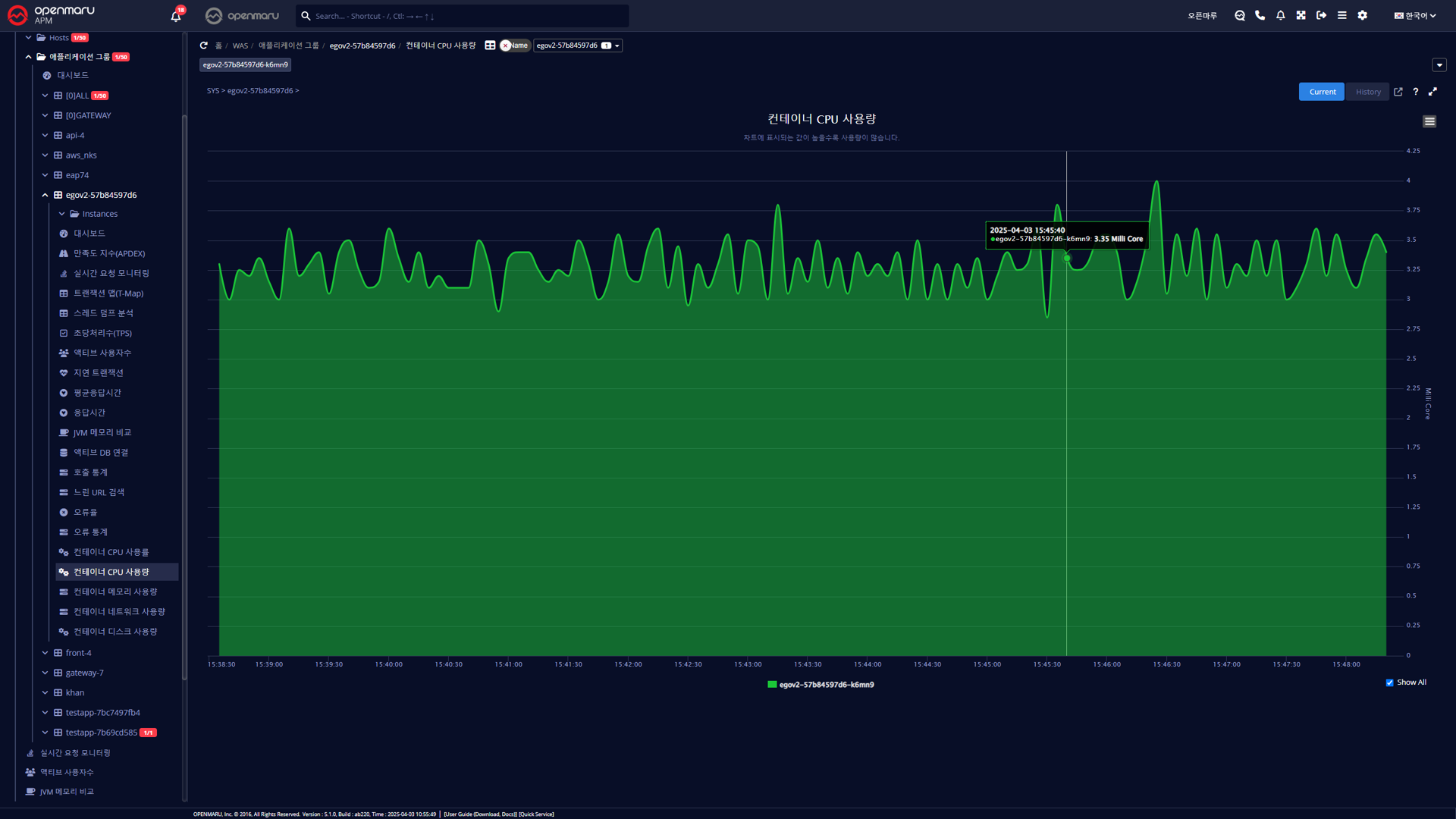Open chart in new window icon

pos(1398,92)
